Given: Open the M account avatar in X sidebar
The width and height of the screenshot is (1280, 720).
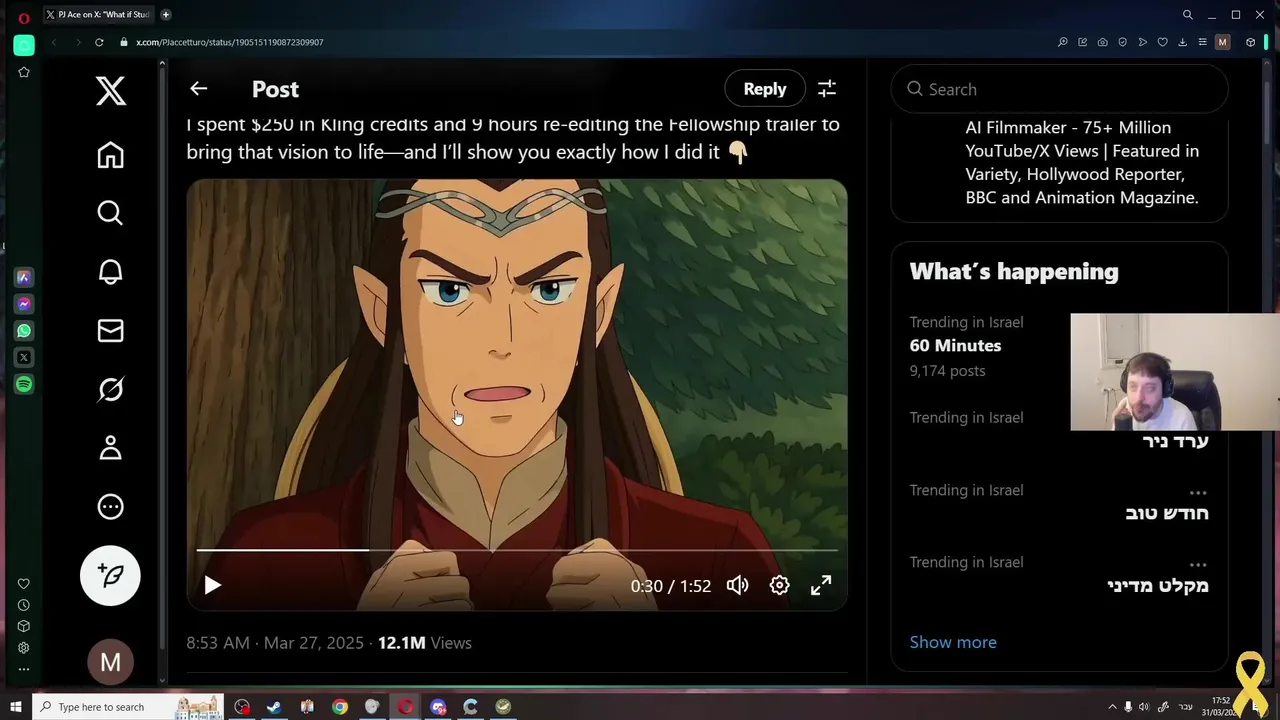Looking at the screenshot, I should [x=111, y=662].
